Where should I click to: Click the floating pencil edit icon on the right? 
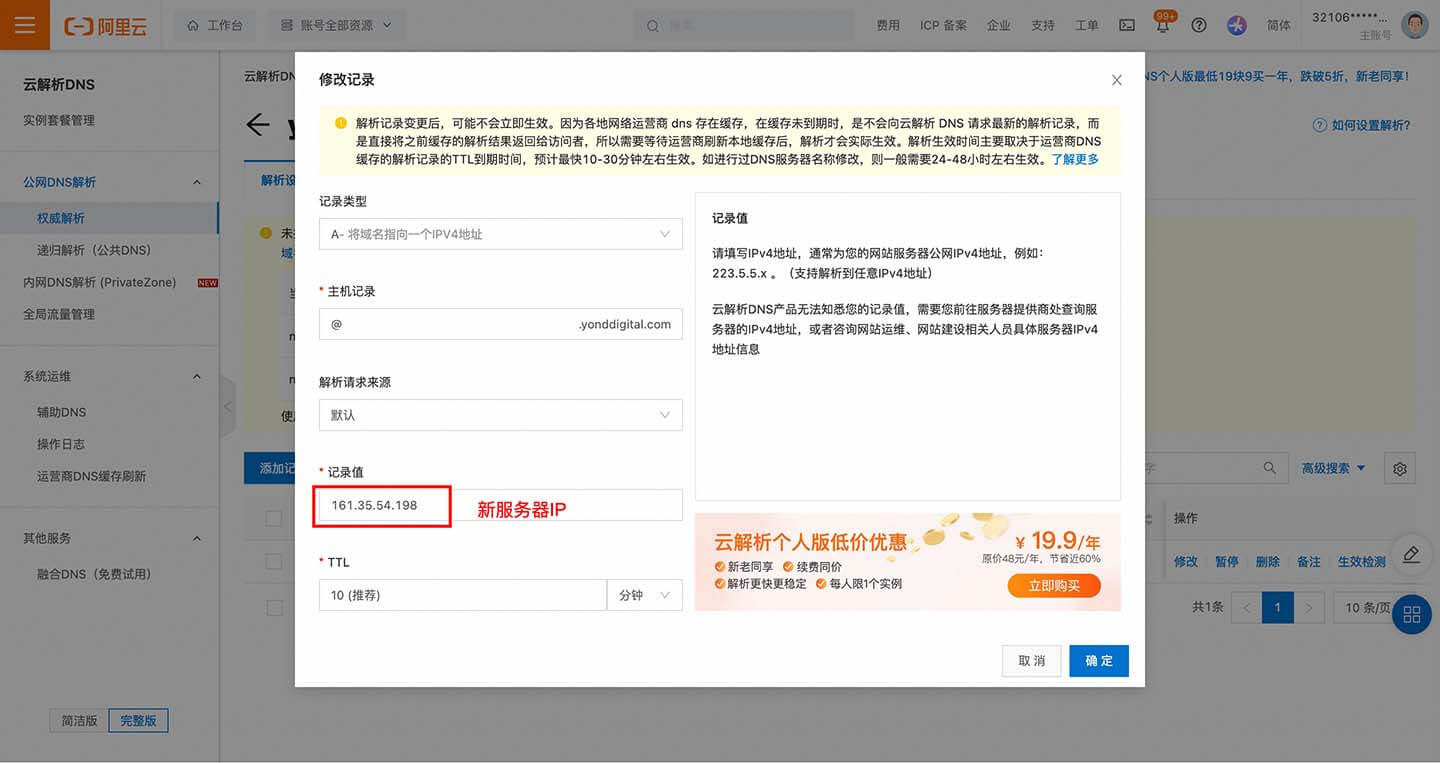click(x=1411, y=554)
